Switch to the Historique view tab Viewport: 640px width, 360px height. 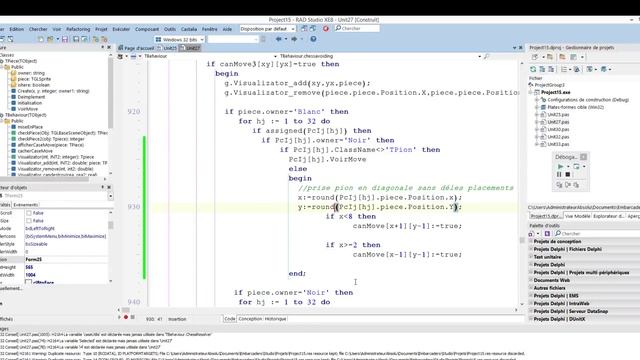coord(276,319)
